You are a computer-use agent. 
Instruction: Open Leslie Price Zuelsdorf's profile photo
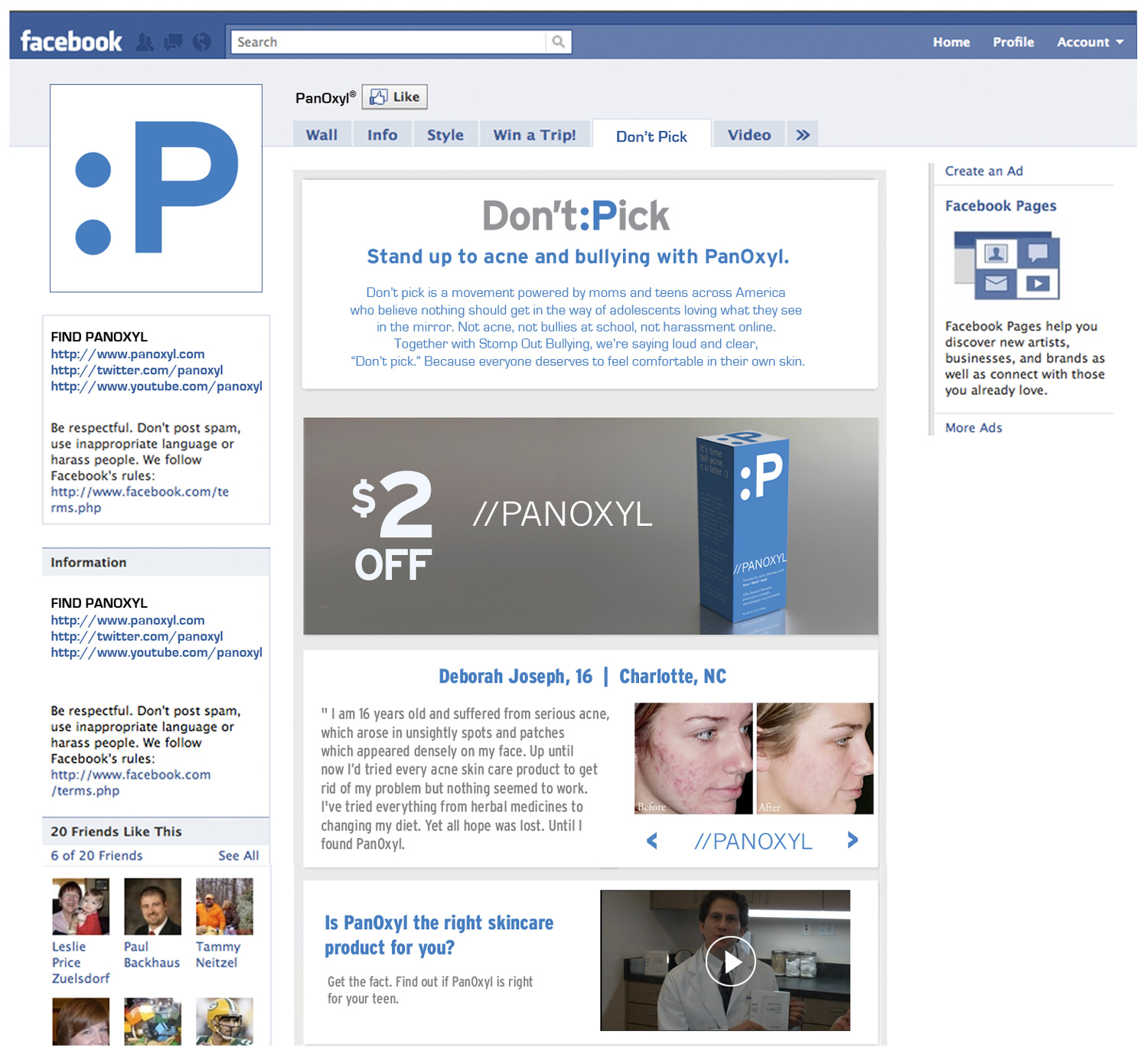81,907
